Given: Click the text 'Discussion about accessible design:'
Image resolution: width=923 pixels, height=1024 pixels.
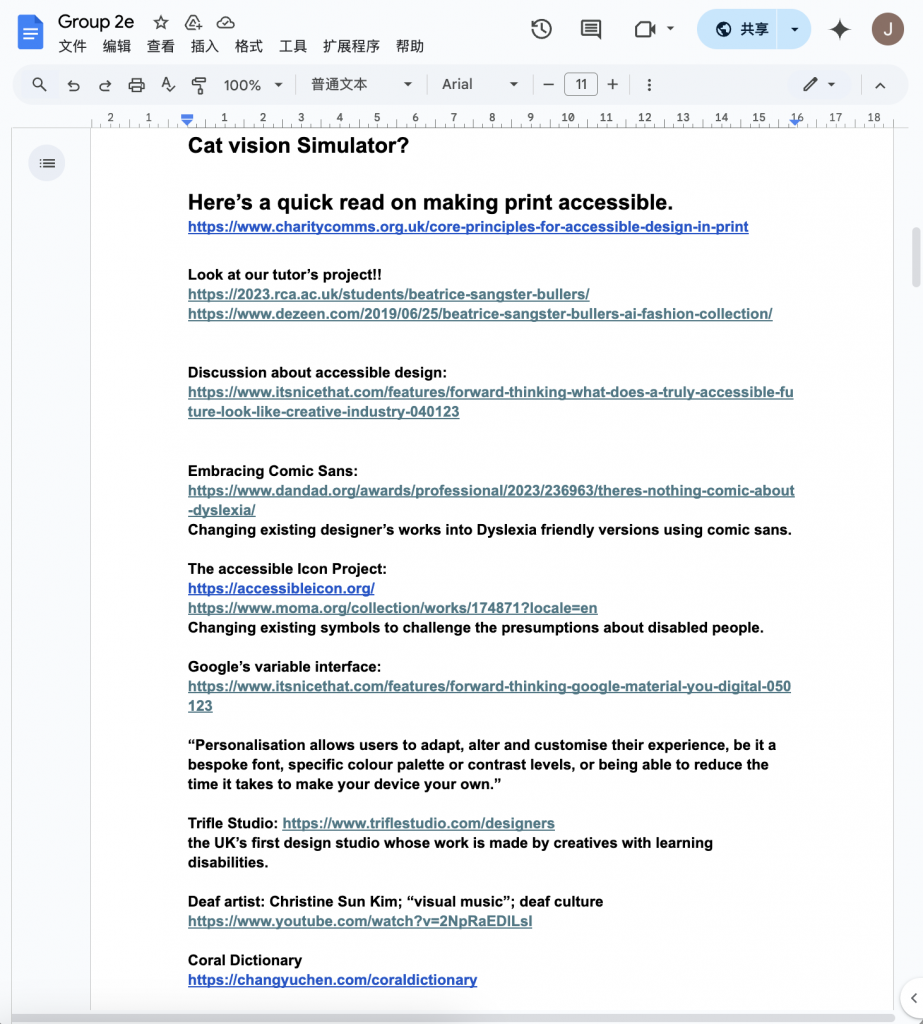Looking at the screenshot, I should [317, 373].
